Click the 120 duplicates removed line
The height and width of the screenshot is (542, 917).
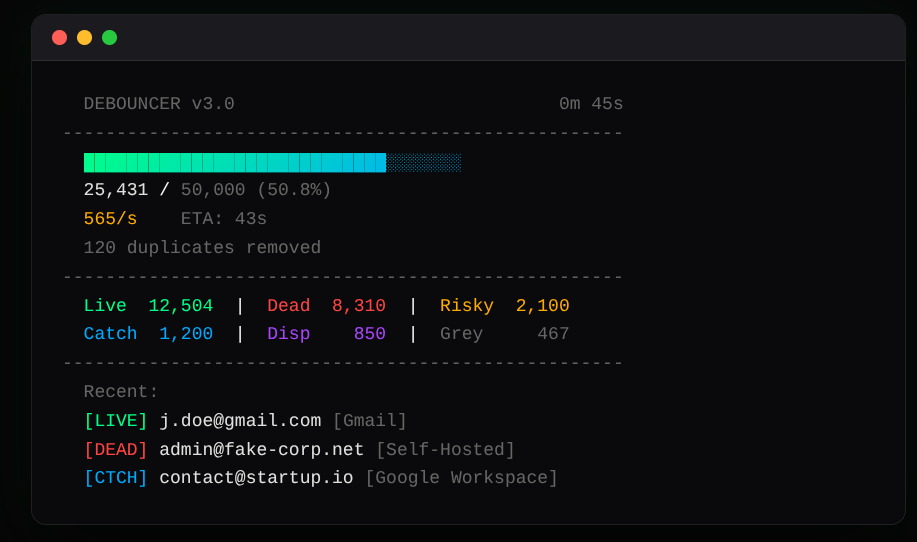coord(202,247)
